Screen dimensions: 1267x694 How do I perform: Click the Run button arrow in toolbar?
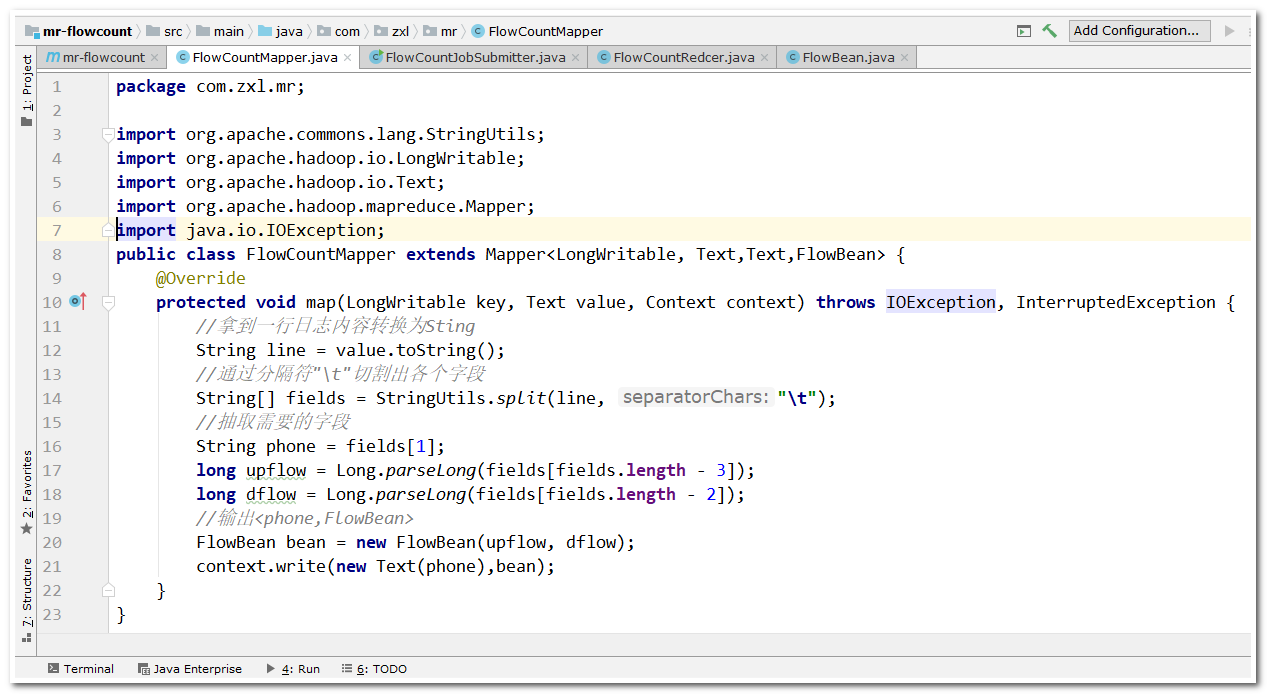click(x=1229, y=31)
